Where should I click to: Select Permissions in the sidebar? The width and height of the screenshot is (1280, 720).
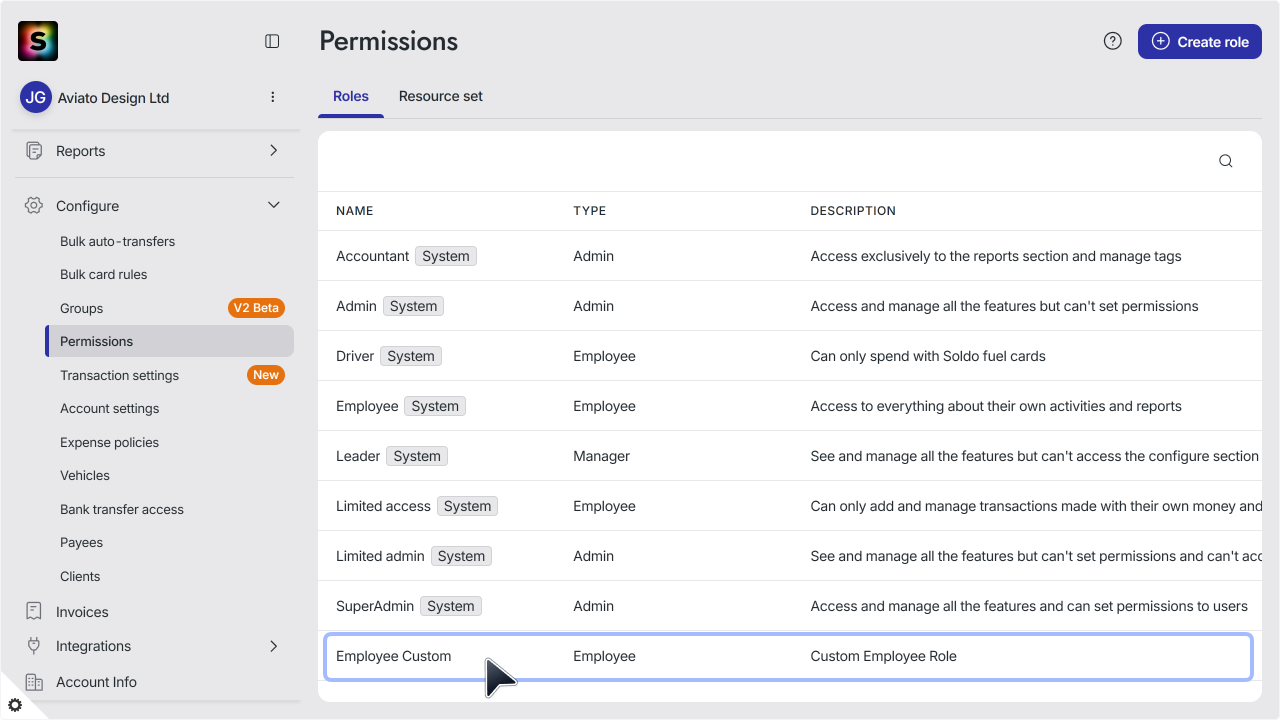(170, 341)
